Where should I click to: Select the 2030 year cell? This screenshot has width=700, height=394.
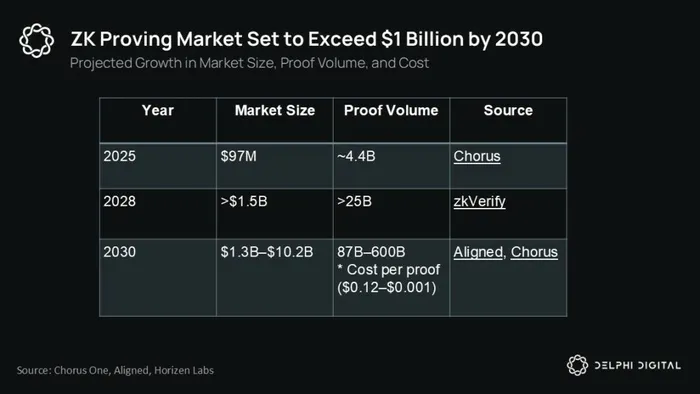158,278
